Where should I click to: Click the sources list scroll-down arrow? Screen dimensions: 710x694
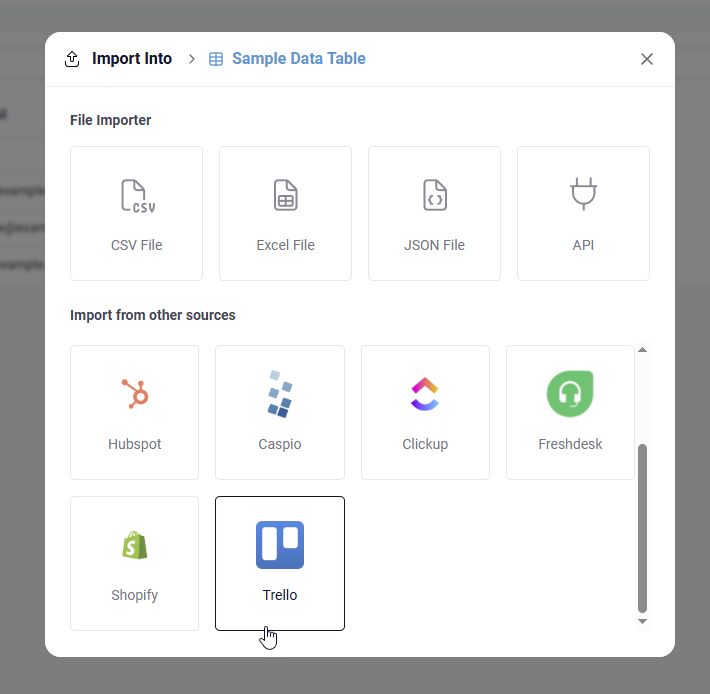[642, 621]
